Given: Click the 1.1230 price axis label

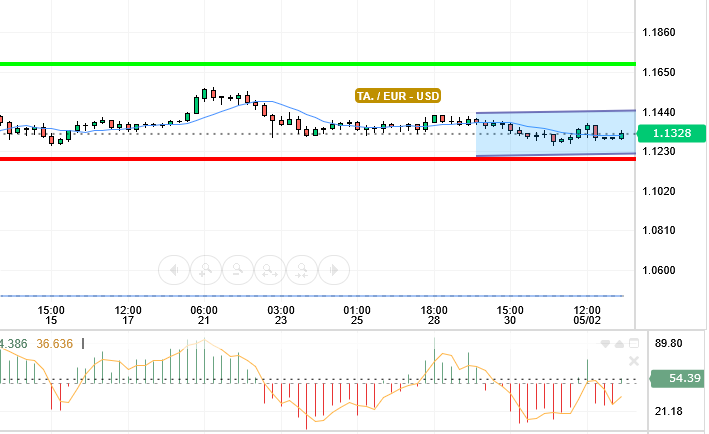Looking at the screenshot, I should [x=659, y=151].
